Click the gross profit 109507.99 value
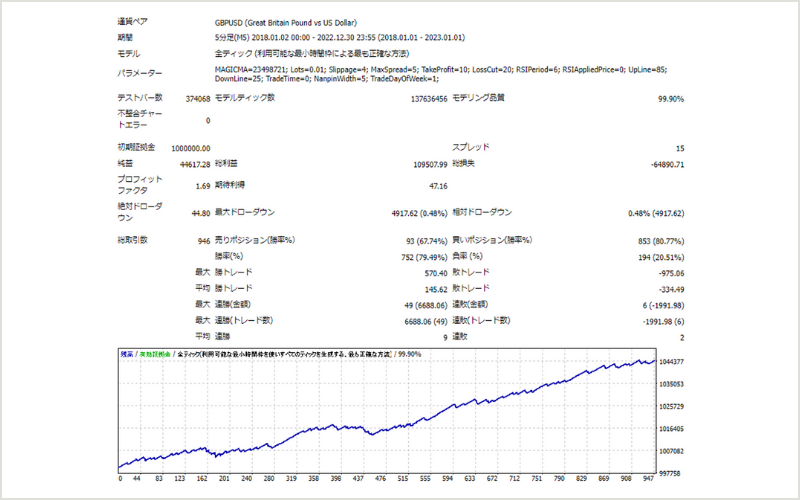The width and height of the screenshot is (800, 500). tap(430, 165)
